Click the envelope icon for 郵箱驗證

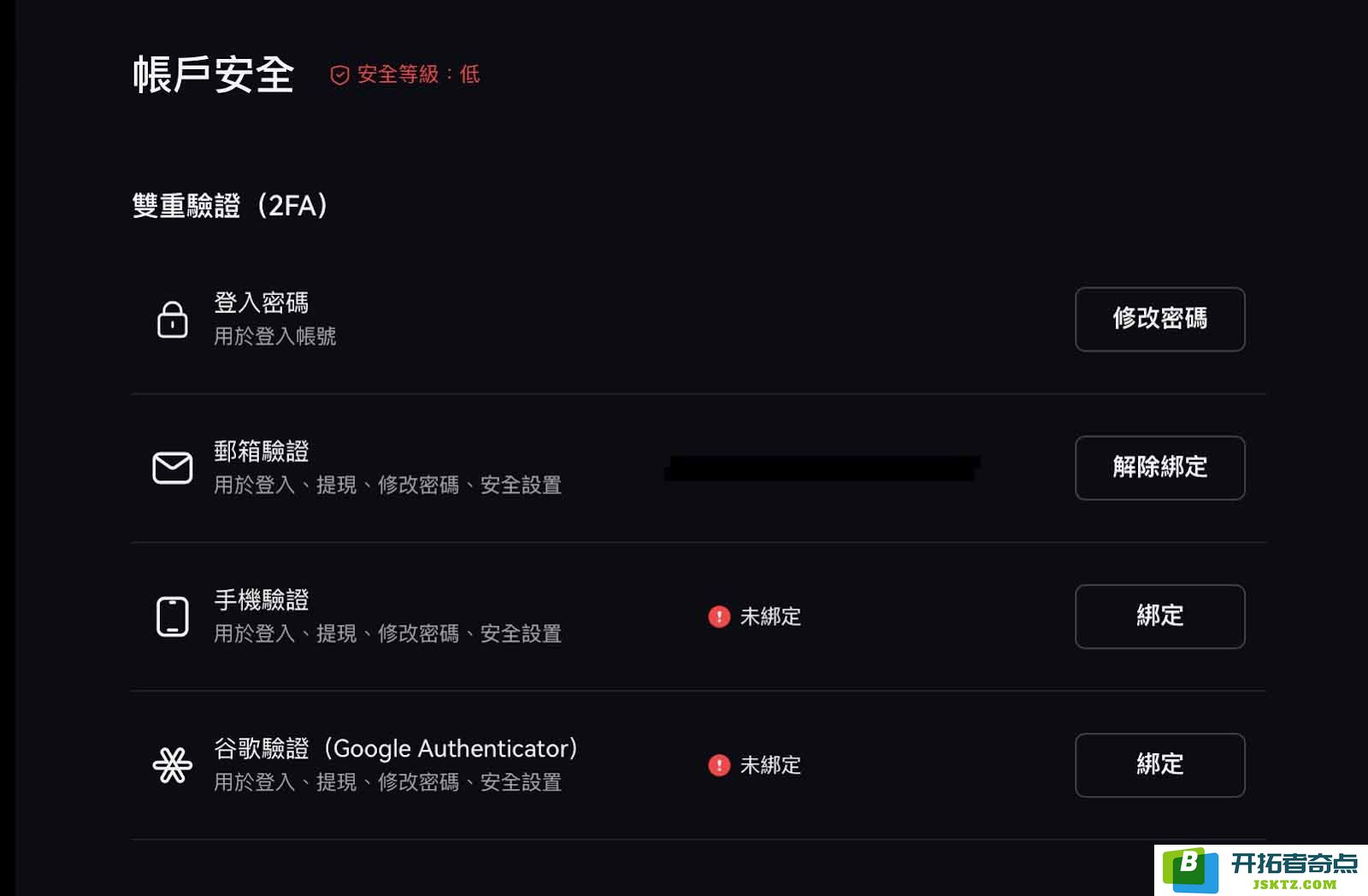tap(172, 468)
